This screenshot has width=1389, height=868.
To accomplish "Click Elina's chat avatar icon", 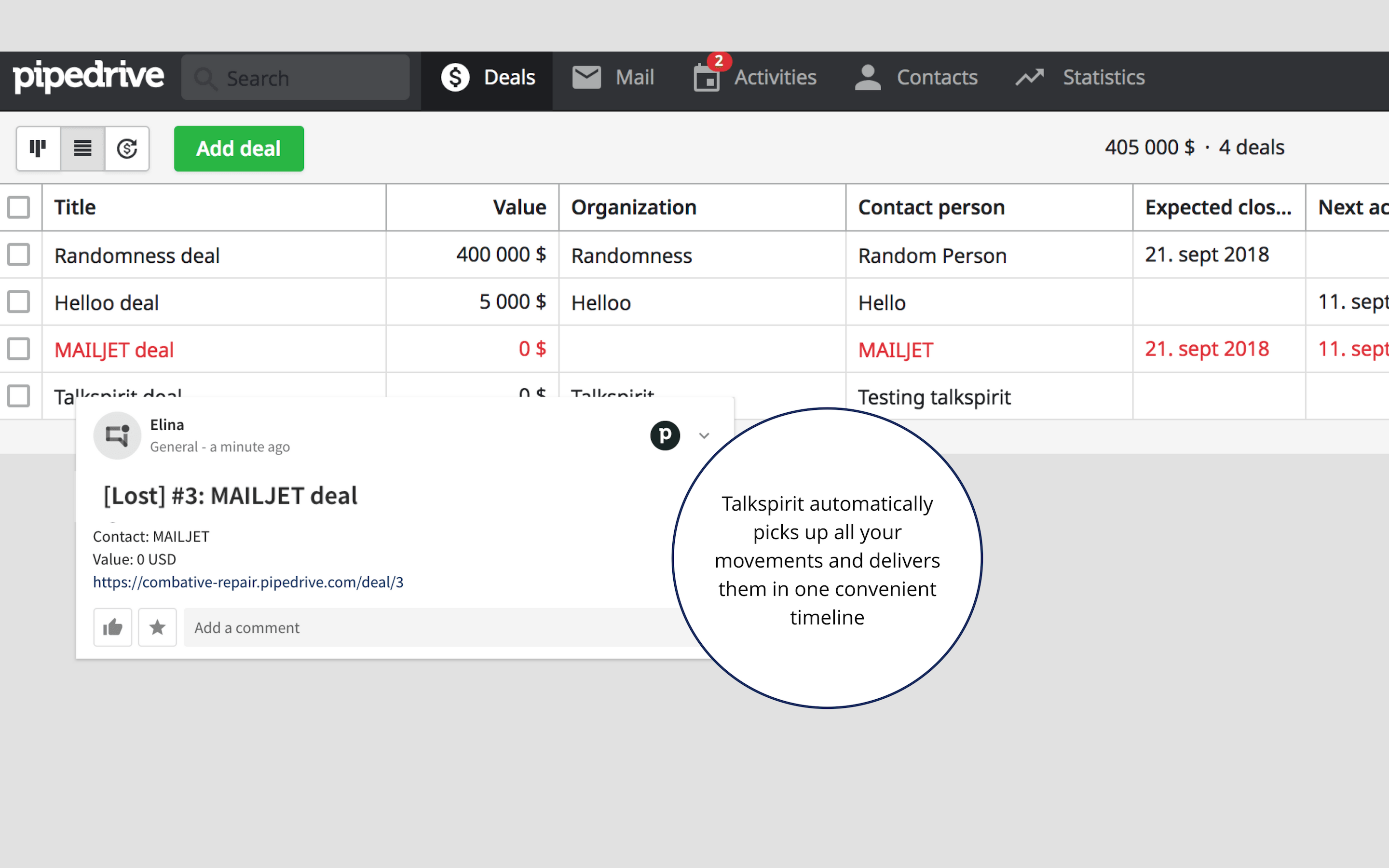I will pyautogui.click(x=117, y=435).
